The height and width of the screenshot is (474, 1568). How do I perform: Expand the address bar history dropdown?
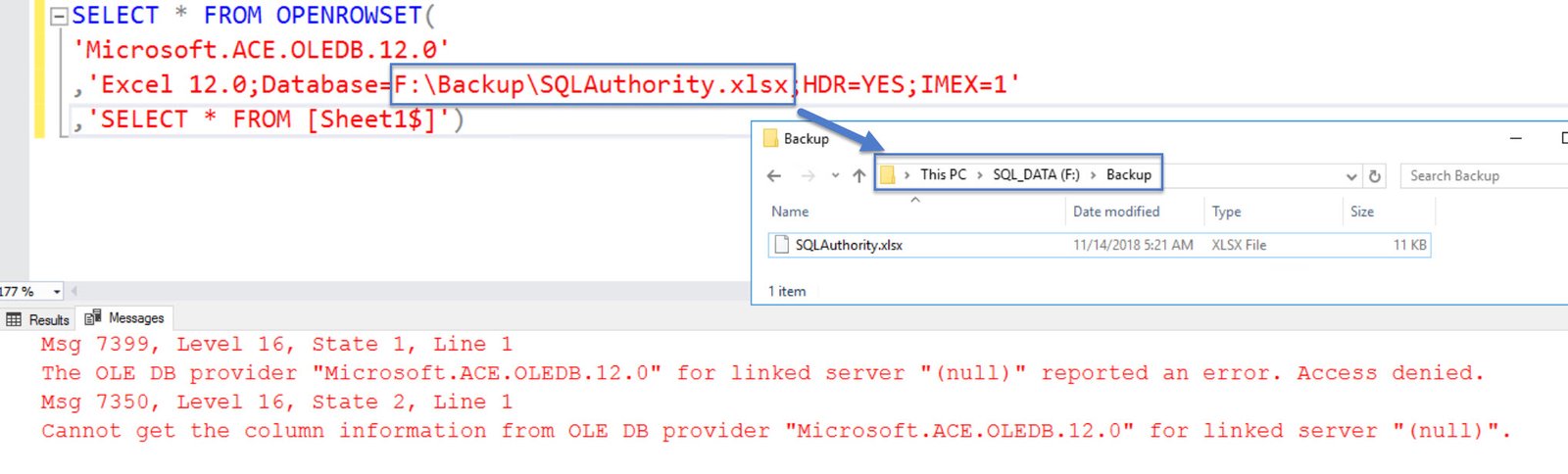tap(1351, 176)
